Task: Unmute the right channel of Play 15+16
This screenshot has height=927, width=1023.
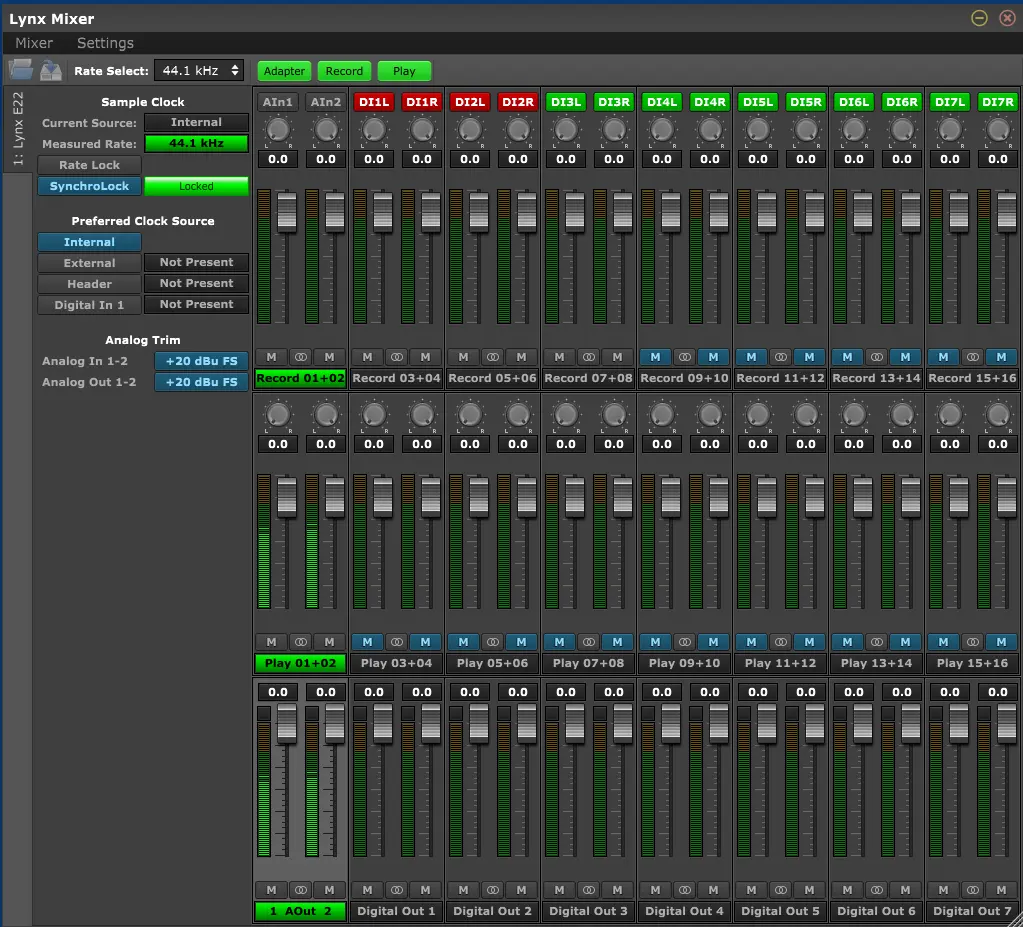Action: coord(1001,642)
